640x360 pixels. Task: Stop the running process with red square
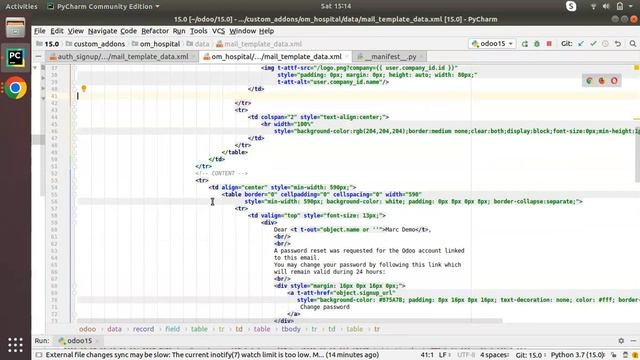coord(549,44)
